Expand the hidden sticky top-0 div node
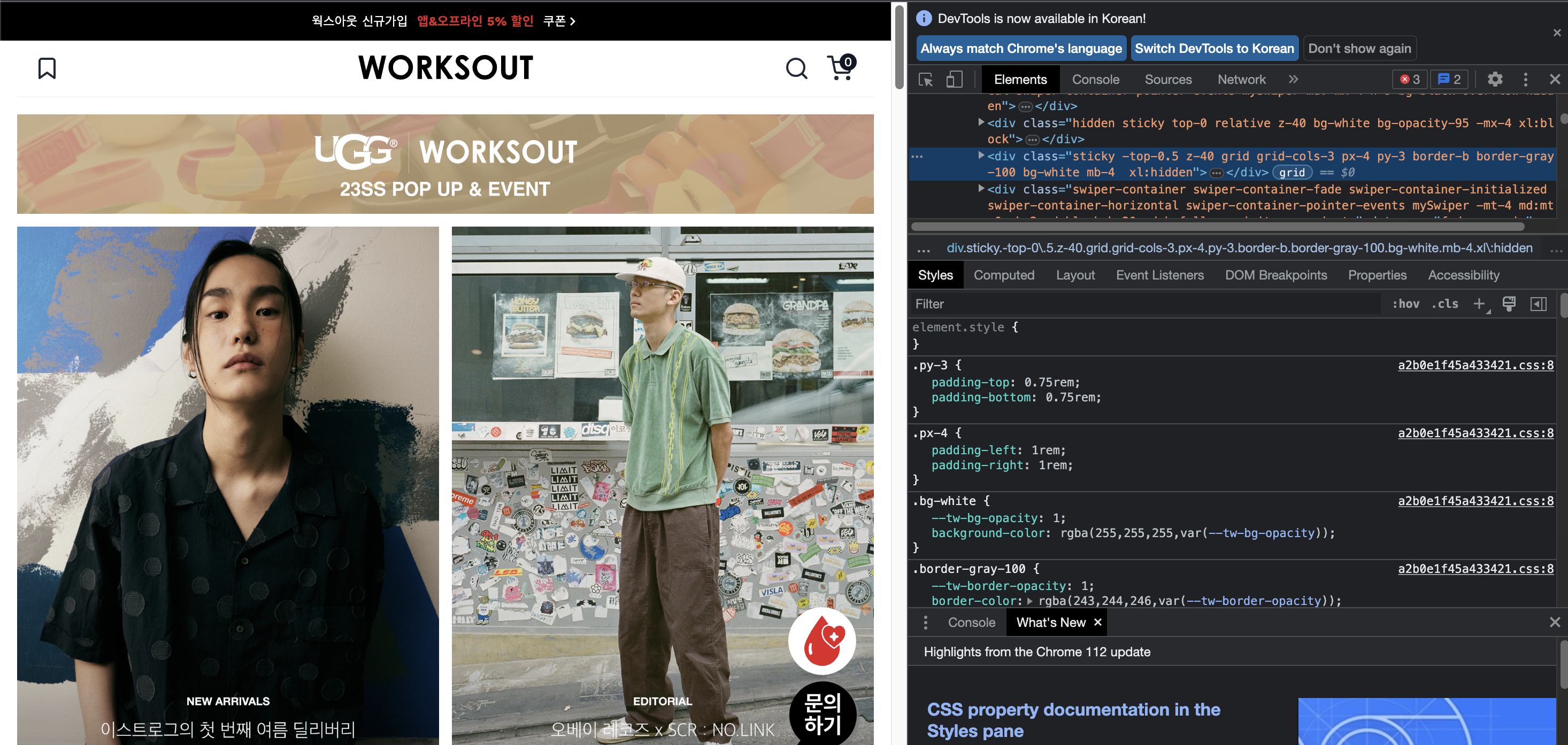 coord(981,122)
